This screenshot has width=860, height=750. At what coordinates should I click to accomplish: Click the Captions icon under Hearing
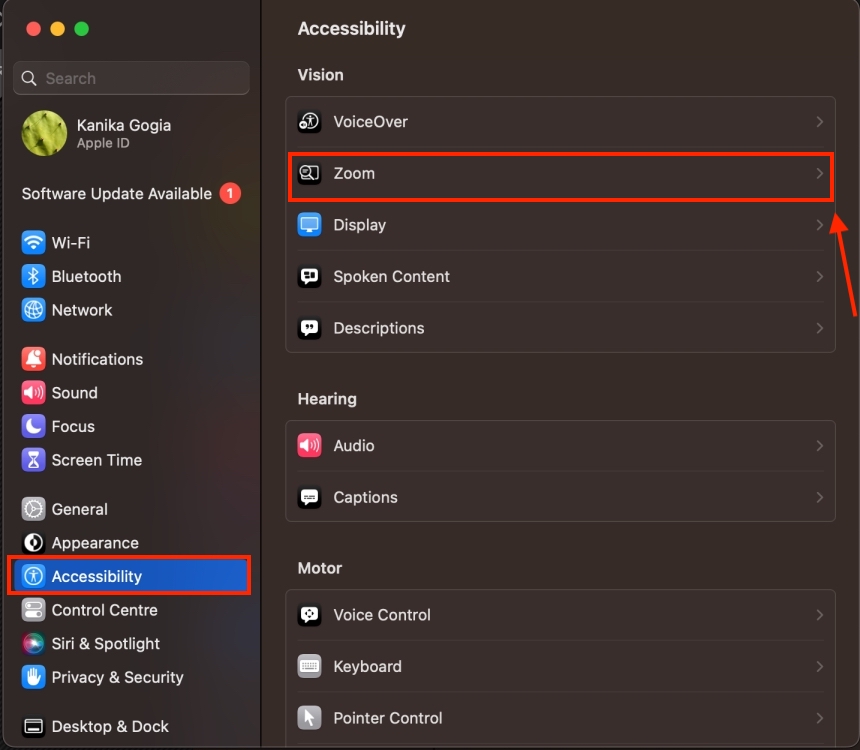(x=307, y=497)
